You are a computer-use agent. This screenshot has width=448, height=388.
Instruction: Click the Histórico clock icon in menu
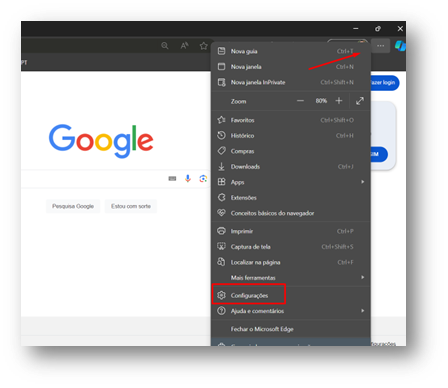[x=221, y=135]
